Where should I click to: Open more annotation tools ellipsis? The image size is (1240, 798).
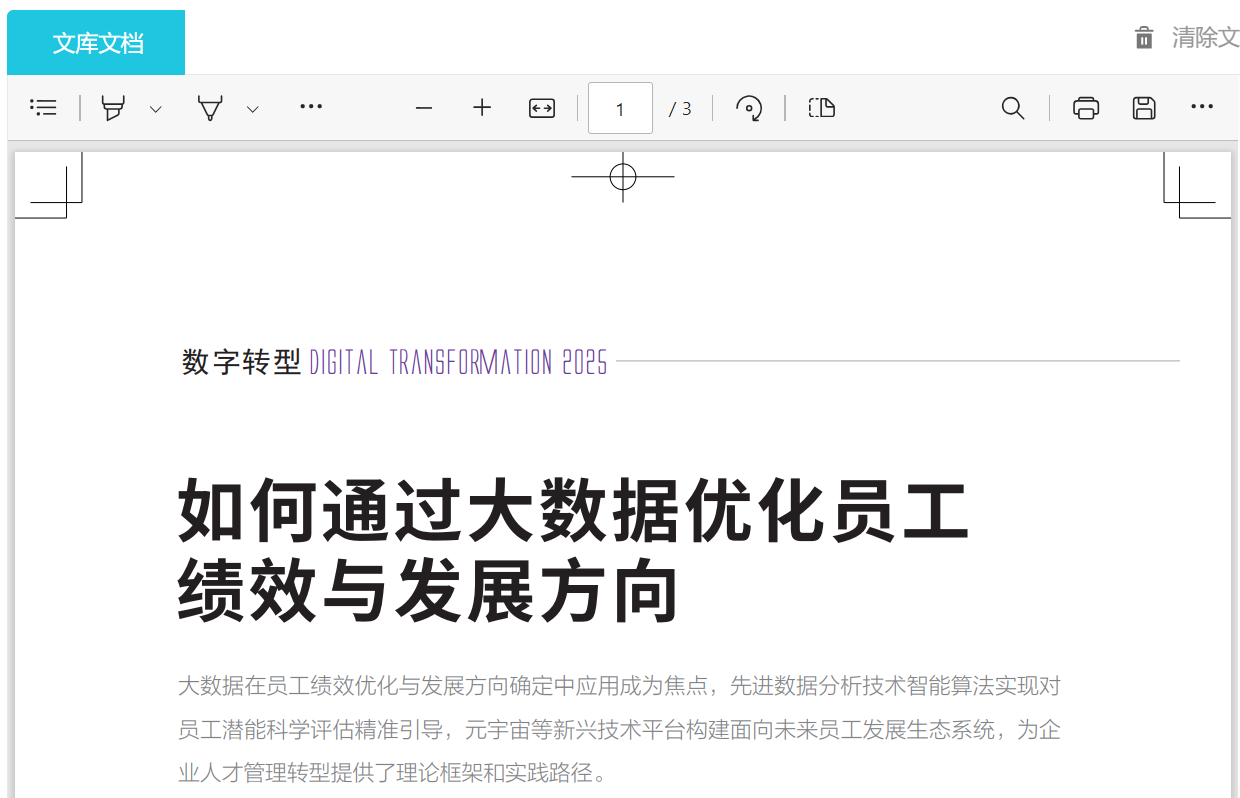click(311, 106)
